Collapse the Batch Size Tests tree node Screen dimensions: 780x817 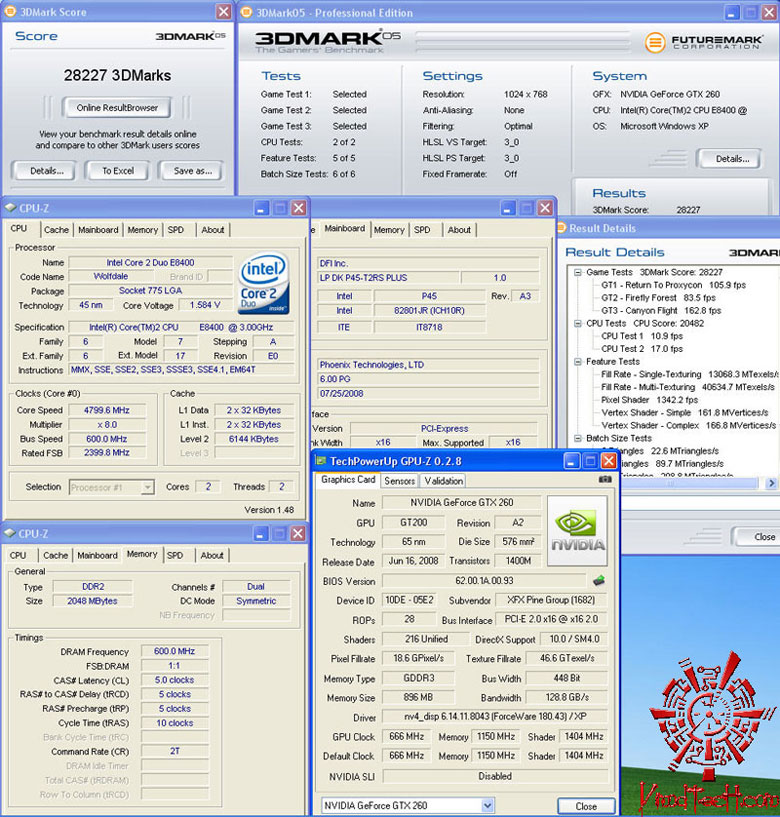[578, 438]
